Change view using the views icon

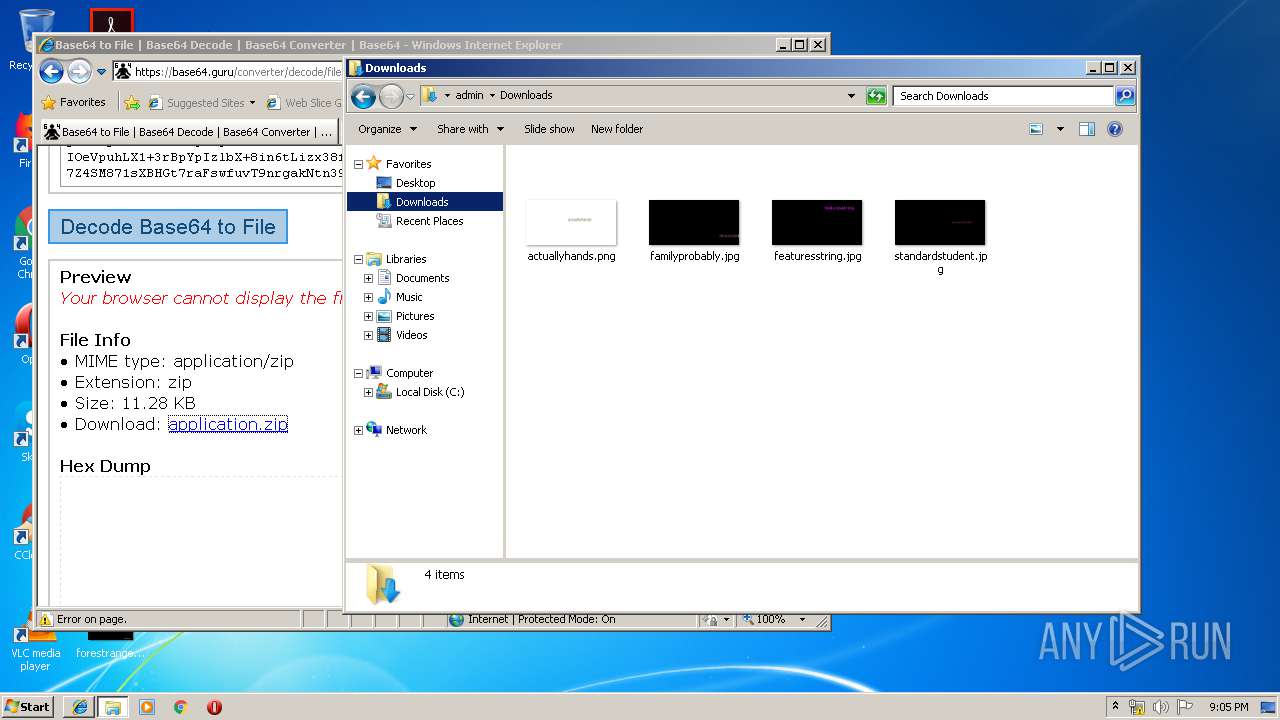[x=1036, y=129]
